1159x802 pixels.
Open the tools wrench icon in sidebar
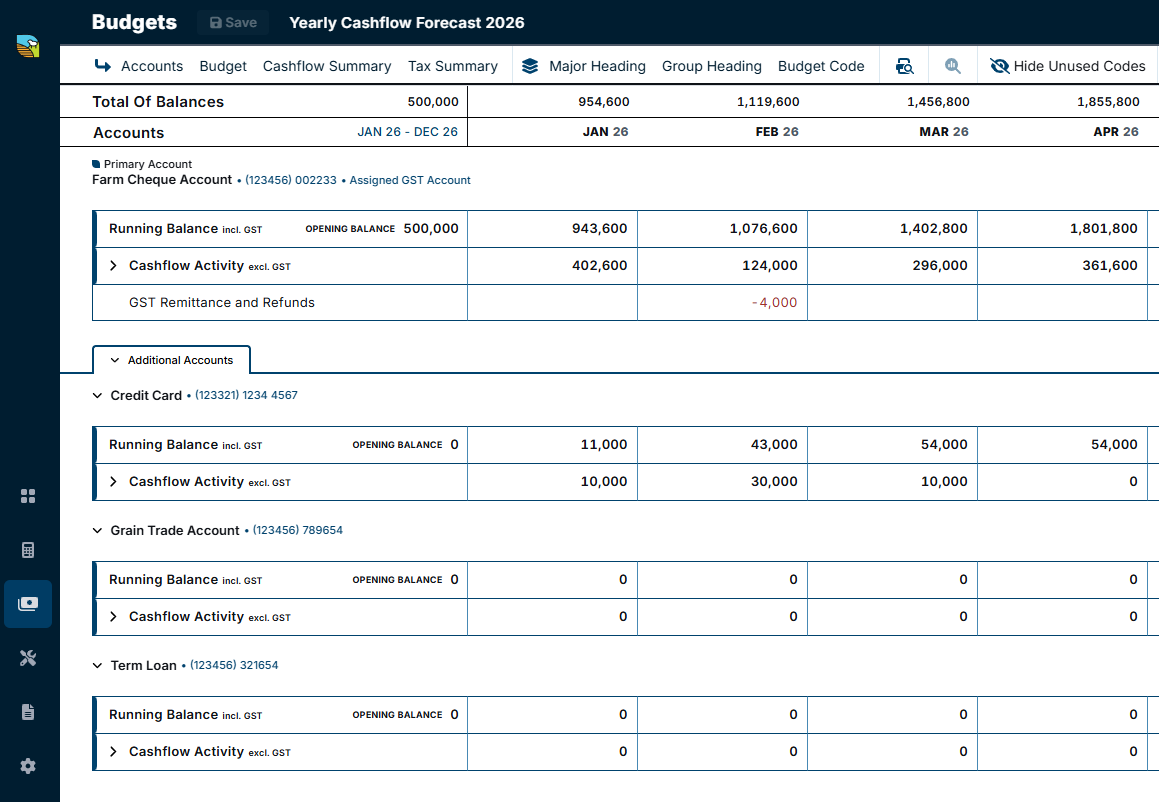point(28,658)
